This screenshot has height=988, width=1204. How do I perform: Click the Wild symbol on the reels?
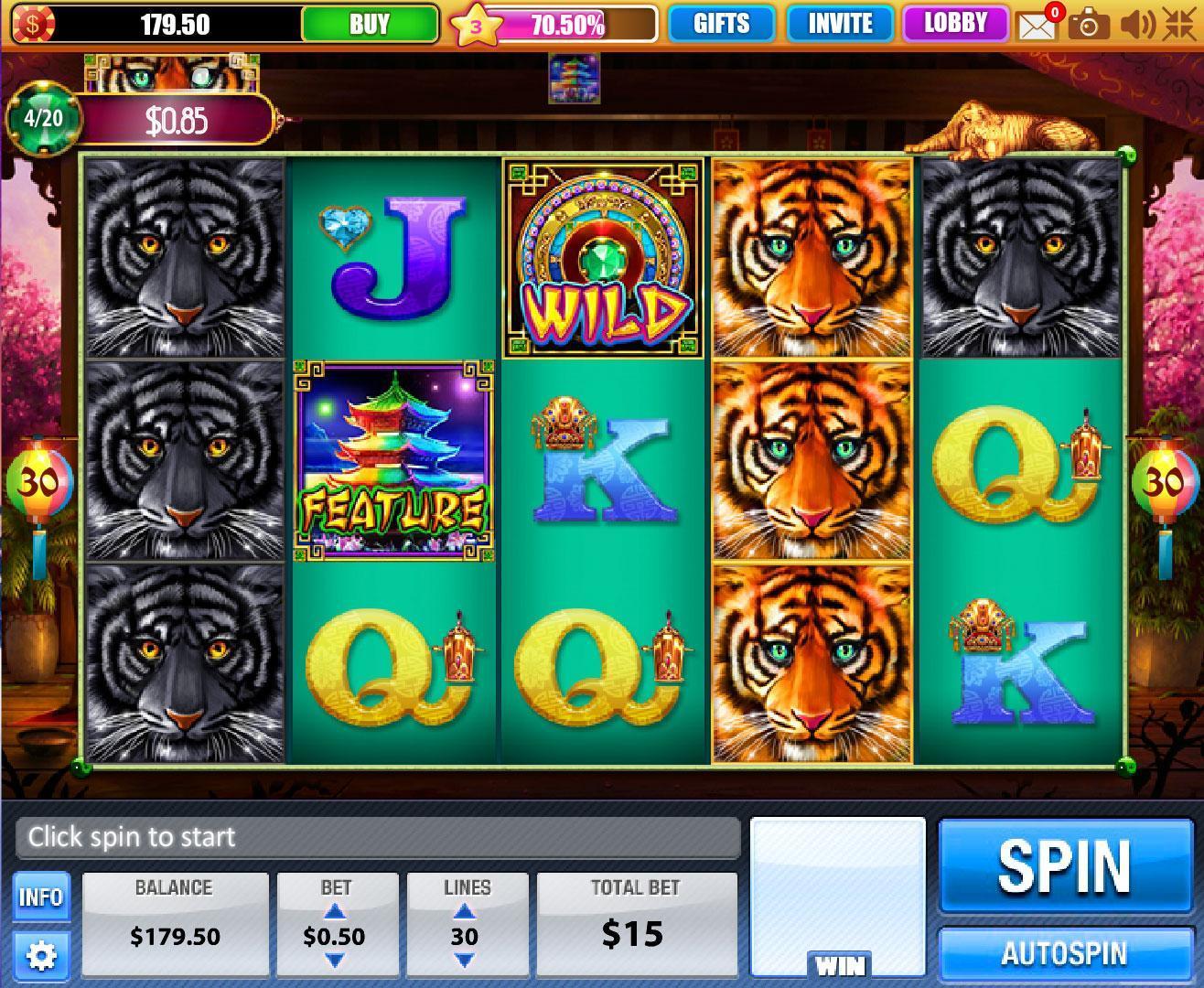click(x=604, y=258)
